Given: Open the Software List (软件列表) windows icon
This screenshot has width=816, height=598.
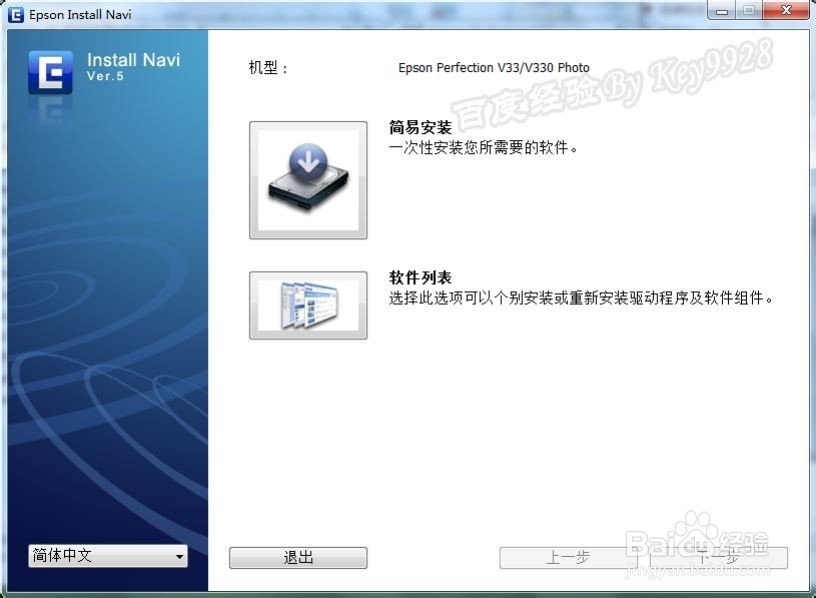Looking at the screenshot, I should (308, 306).
